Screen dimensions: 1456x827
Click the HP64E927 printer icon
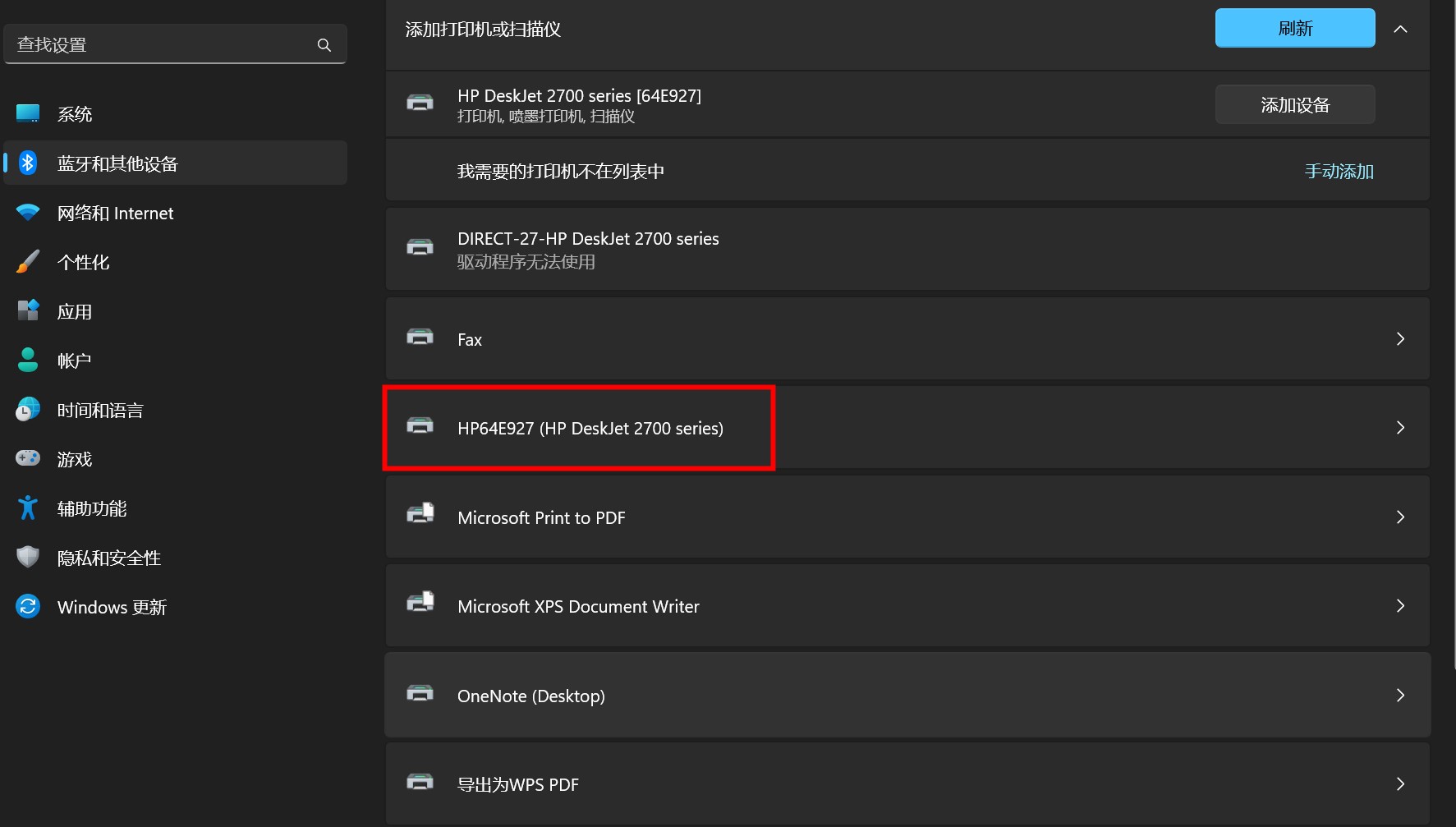click(420, 425)
